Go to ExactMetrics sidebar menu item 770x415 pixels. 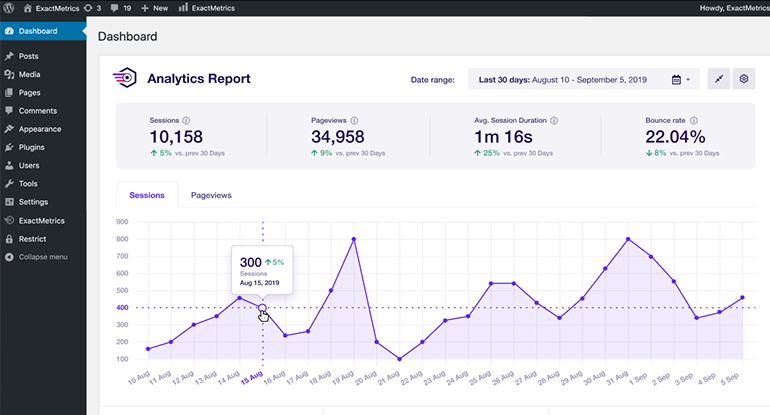(x=41, y=220)
